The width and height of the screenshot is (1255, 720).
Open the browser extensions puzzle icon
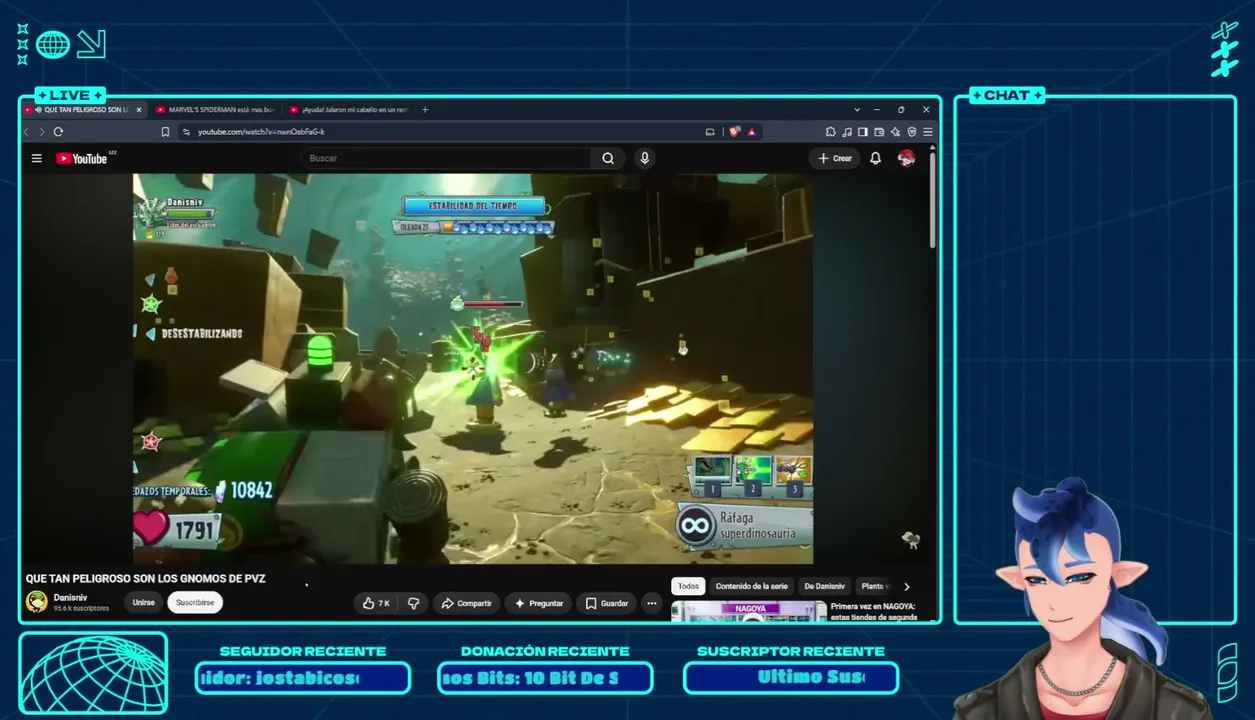(830, 132)
